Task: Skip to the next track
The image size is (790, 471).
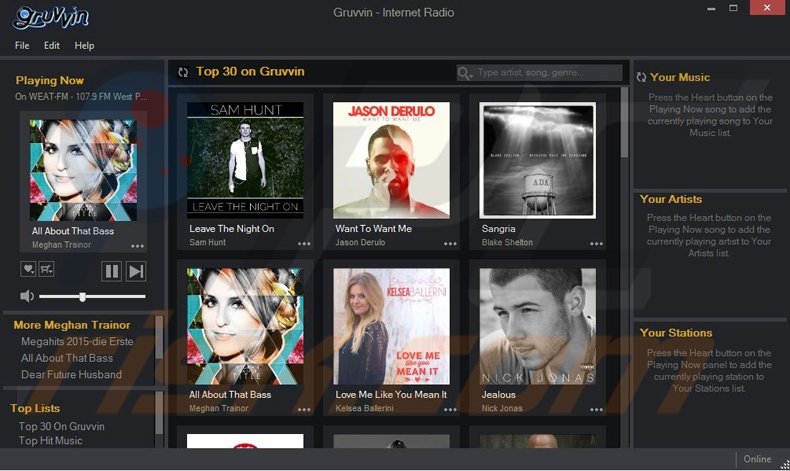Action: 136,271
